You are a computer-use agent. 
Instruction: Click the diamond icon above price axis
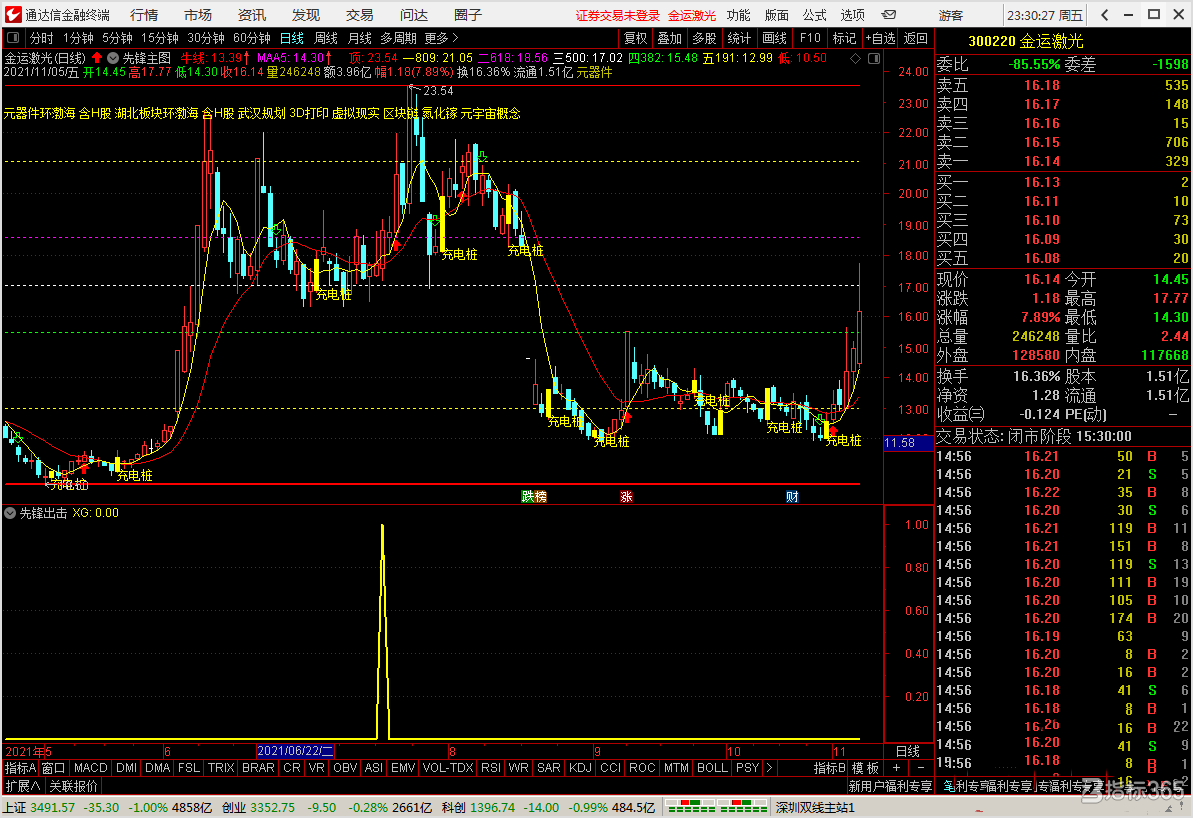(855, 58)
